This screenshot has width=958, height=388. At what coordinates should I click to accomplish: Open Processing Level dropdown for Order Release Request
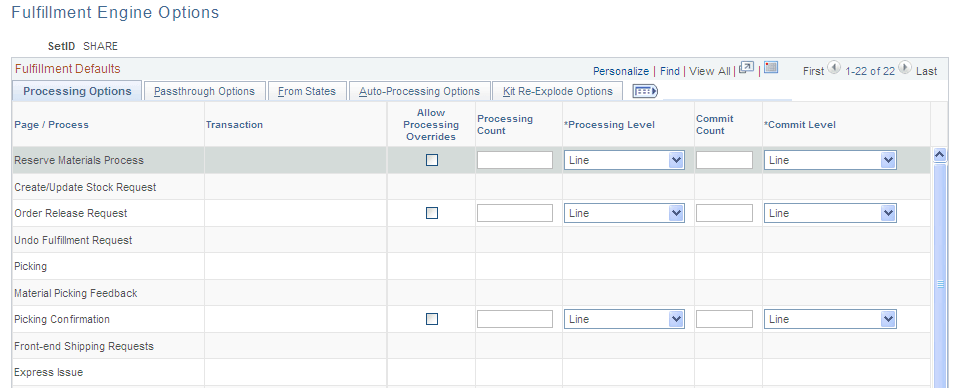624,213
